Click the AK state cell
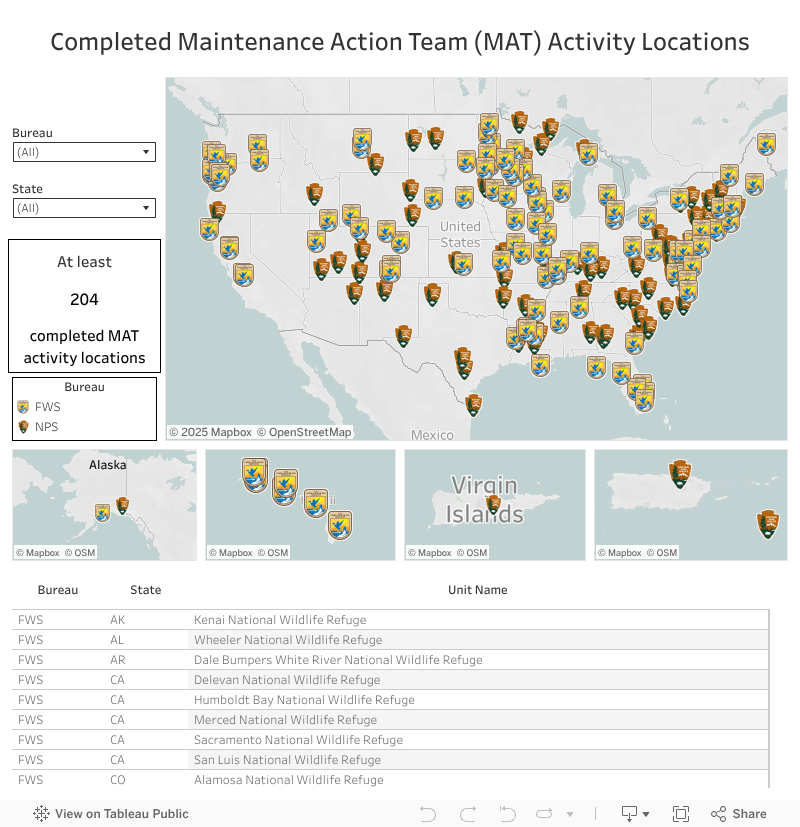Screen dimensions: 800x827 pyautogui.click(x=118, y=620)
